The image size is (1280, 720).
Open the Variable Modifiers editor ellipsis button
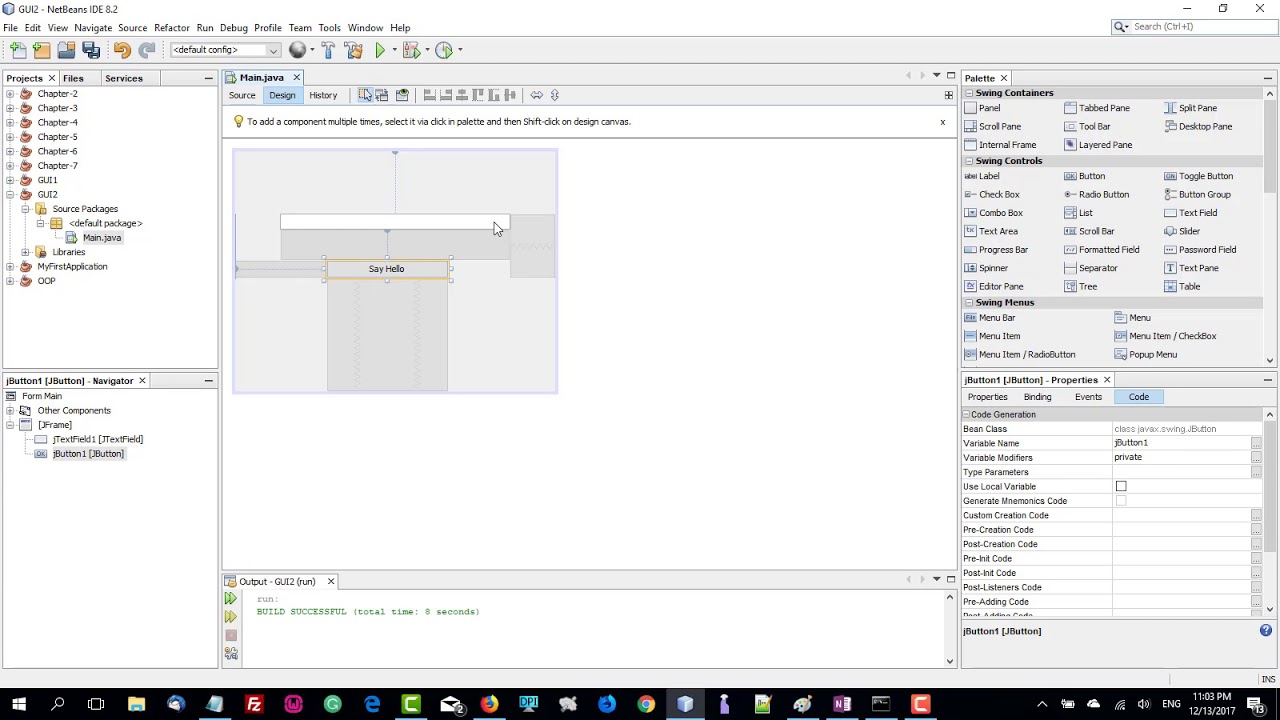pos(1256,458)
